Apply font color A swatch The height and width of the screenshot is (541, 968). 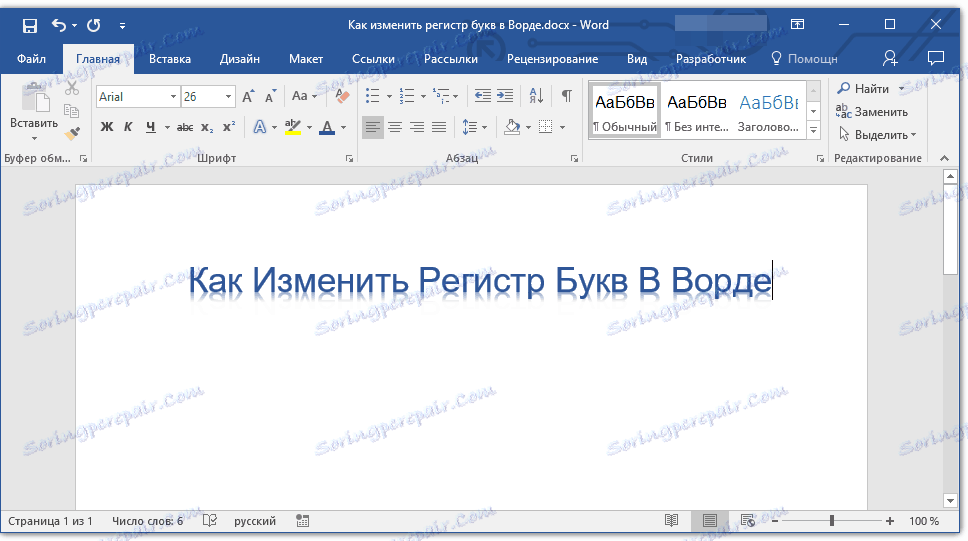click(x=328, y=127)
